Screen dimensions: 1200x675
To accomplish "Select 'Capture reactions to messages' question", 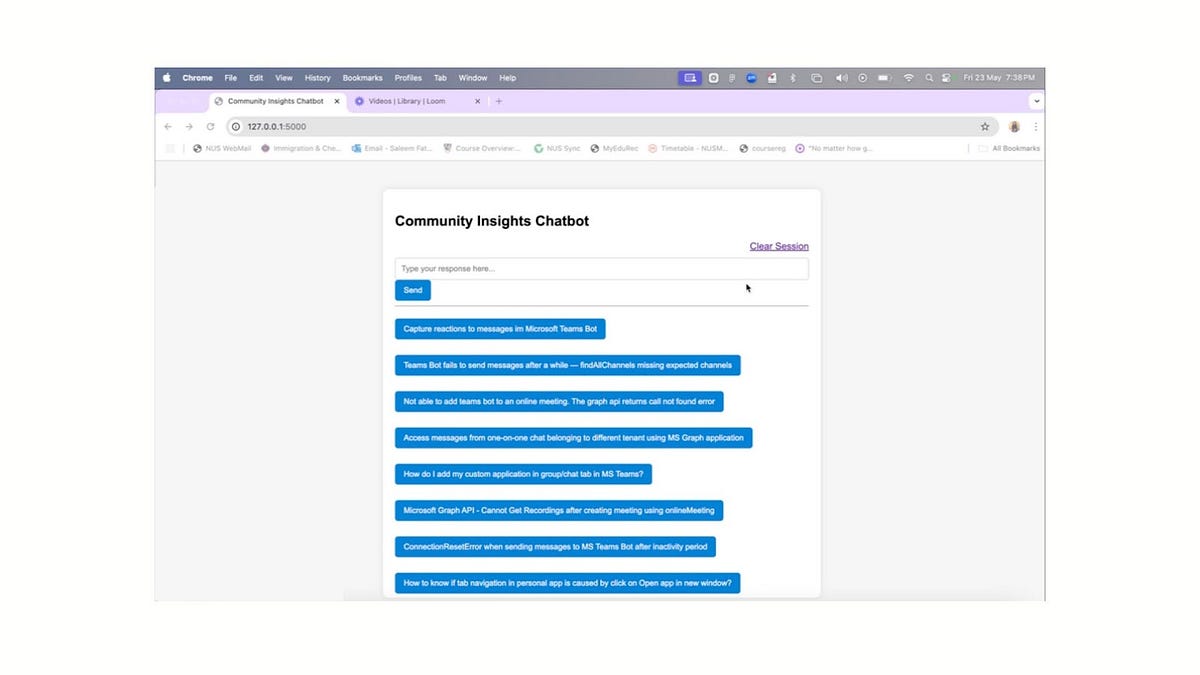I will [500, 329].
